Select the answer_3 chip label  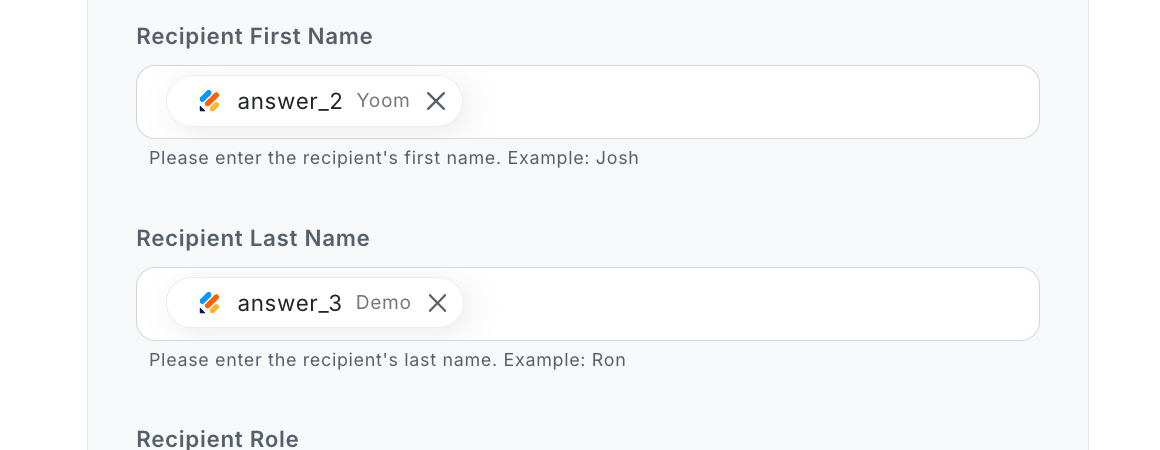pyautogui.click(x=290, y=303)
